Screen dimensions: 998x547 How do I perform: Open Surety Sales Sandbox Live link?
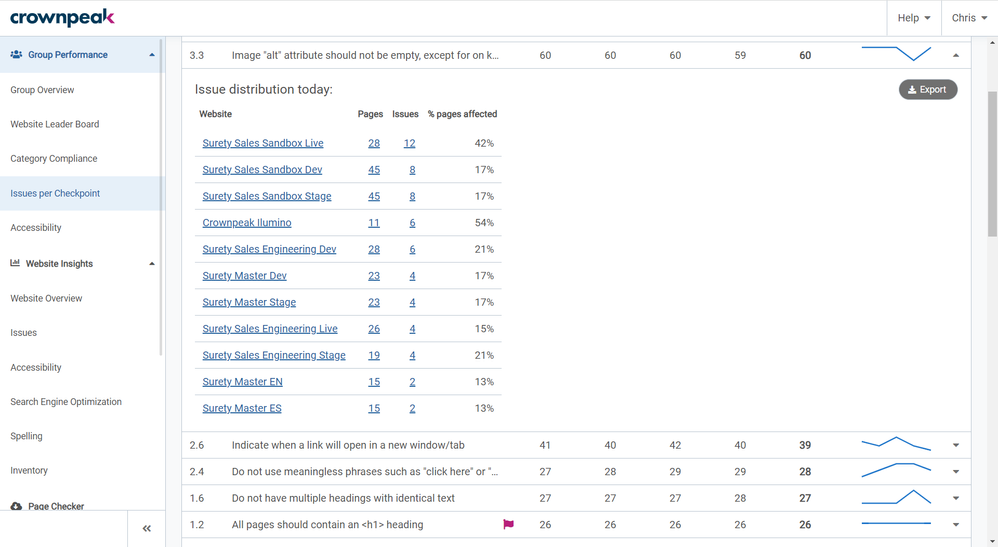(263, 143)
